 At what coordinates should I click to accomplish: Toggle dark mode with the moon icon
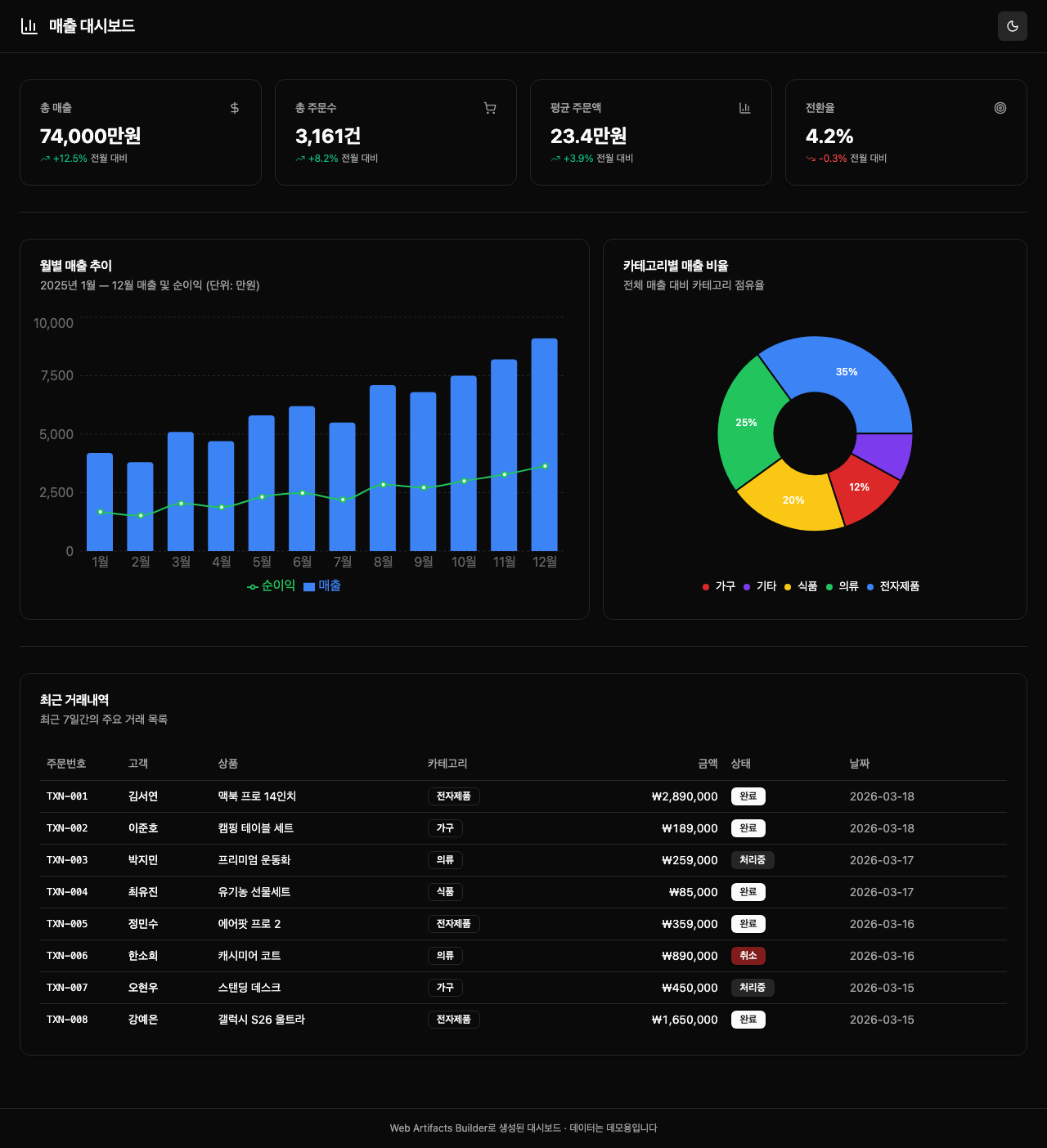(x=1012, y=26)
